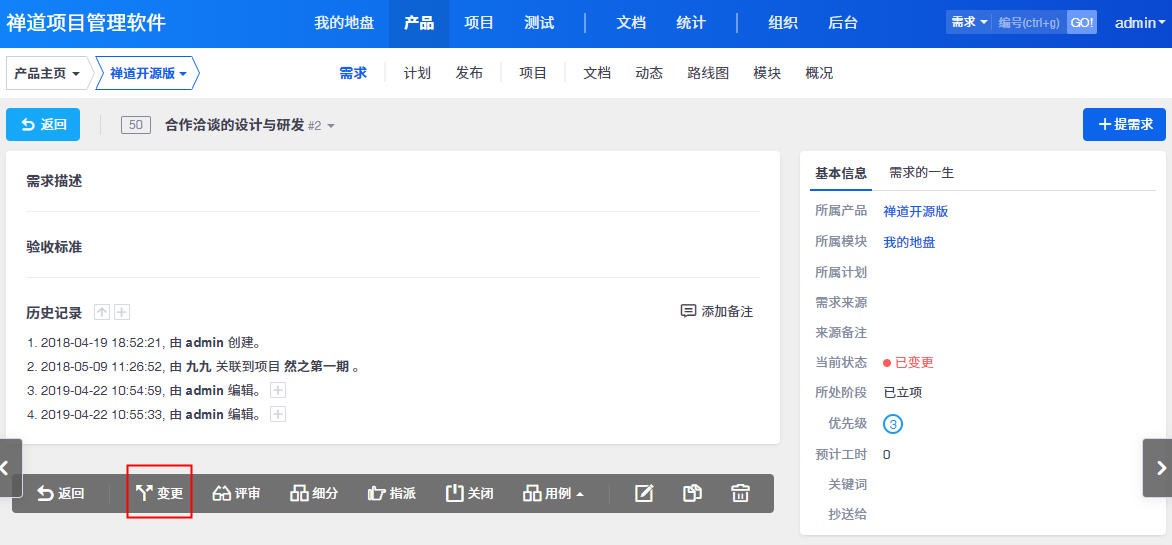
Task: Expand all history records with plus icon
Action: (122, 312)
